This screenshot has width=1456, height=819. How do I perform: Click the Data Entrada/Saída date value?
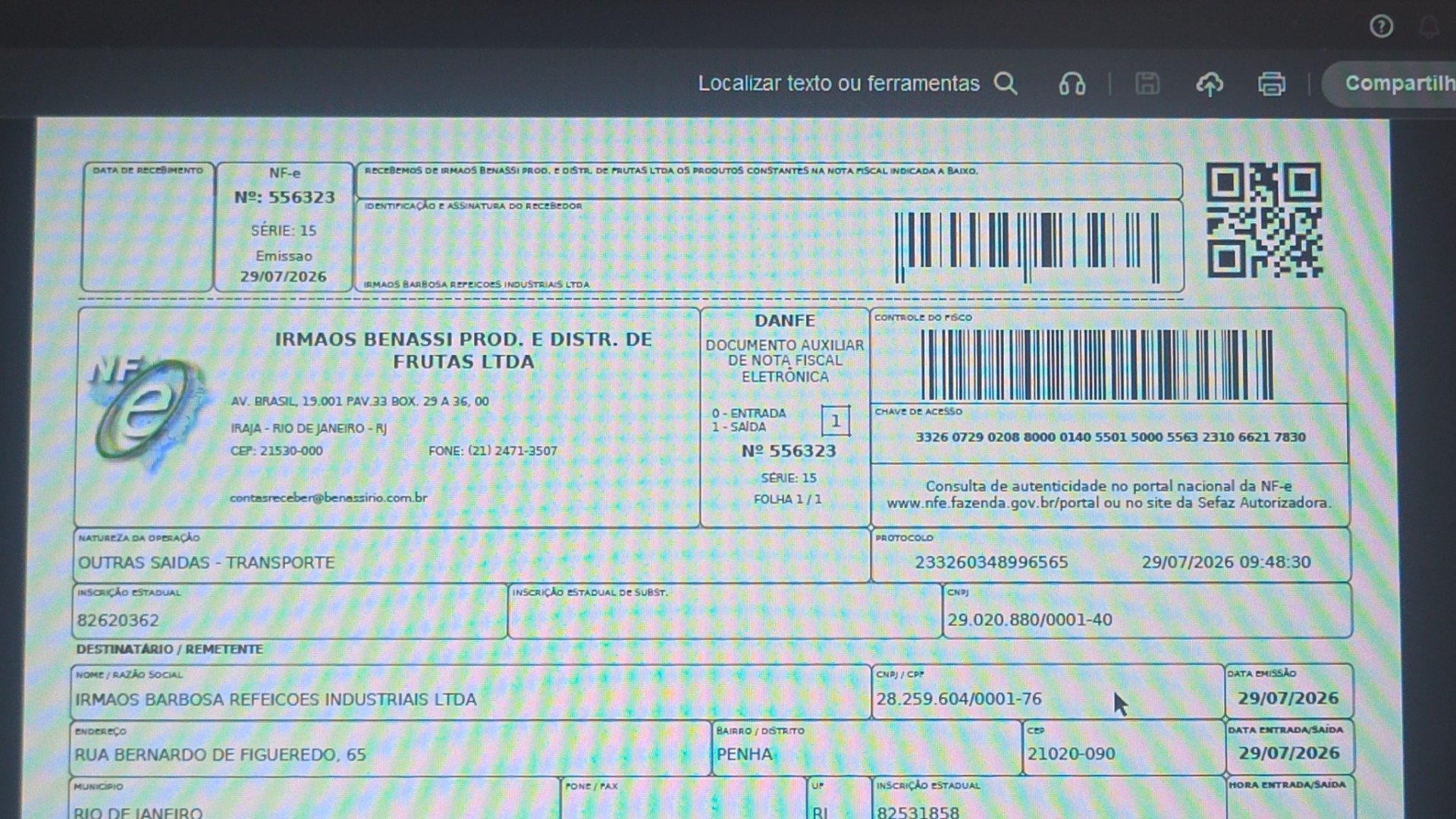1289,753
